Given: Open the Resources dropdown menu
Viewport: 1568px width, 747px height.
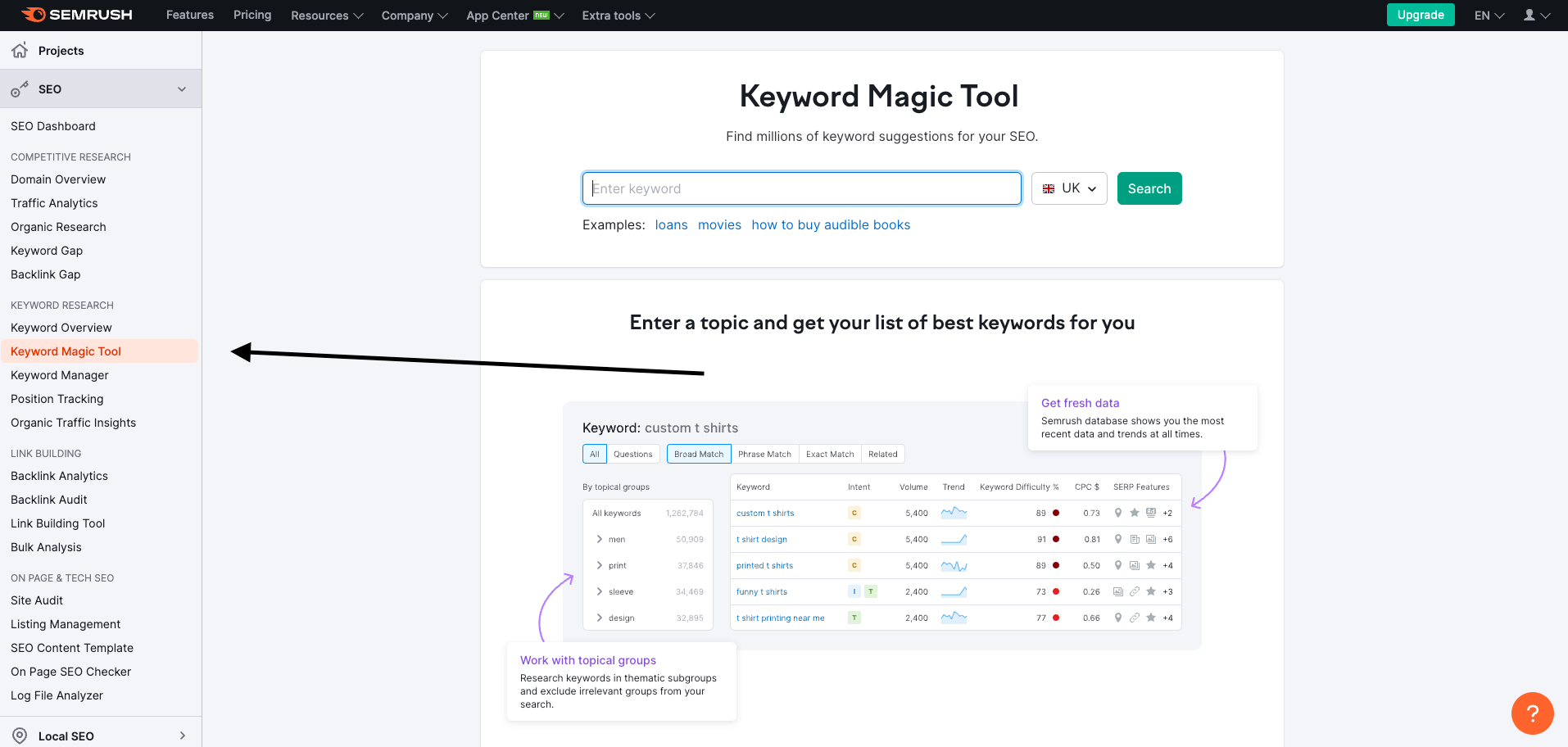Looking at the screenshot, I should [327, 16].
